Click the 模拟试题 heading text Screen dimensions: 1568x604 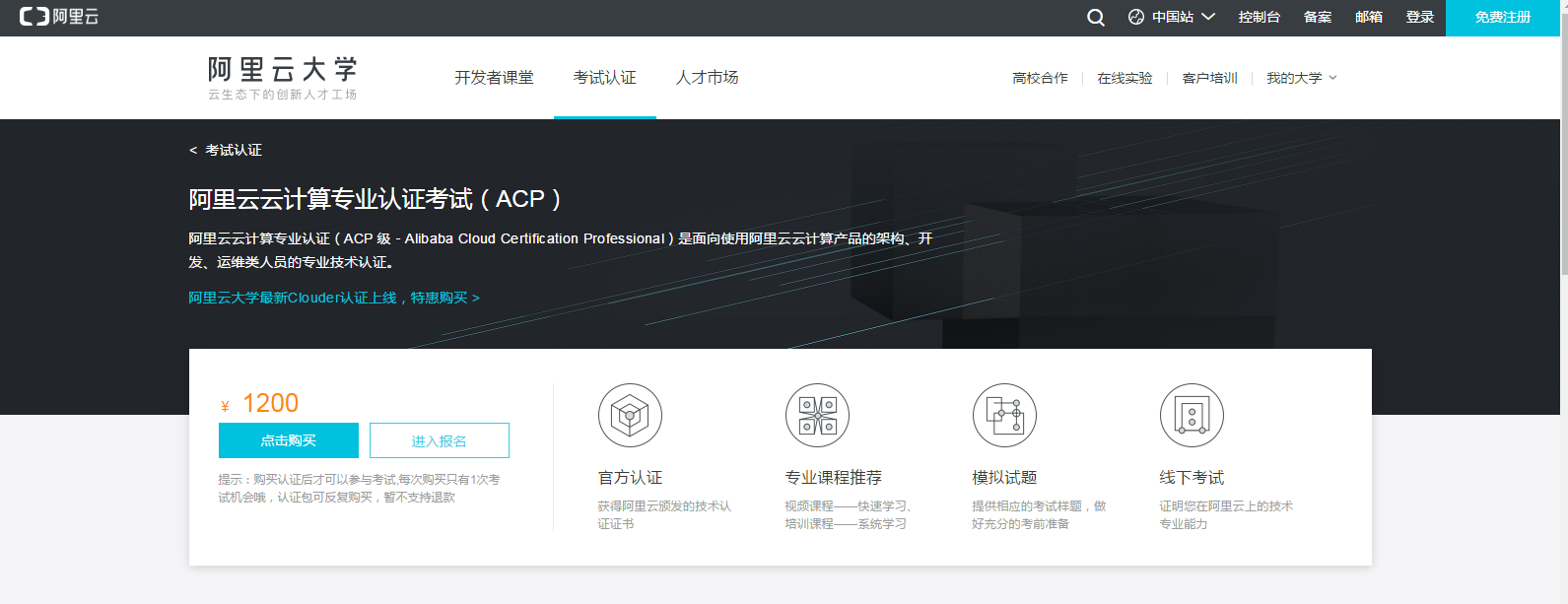point(1005,478)
